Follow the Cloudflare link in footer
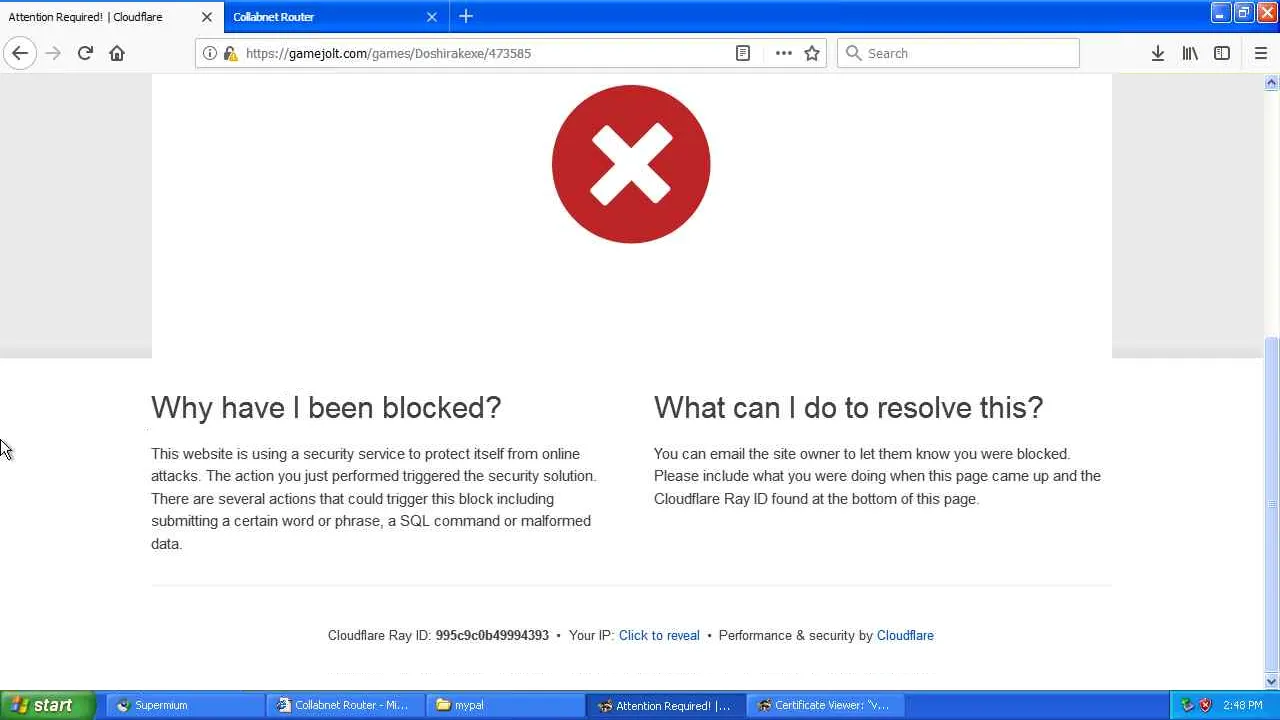 point(905,635)
